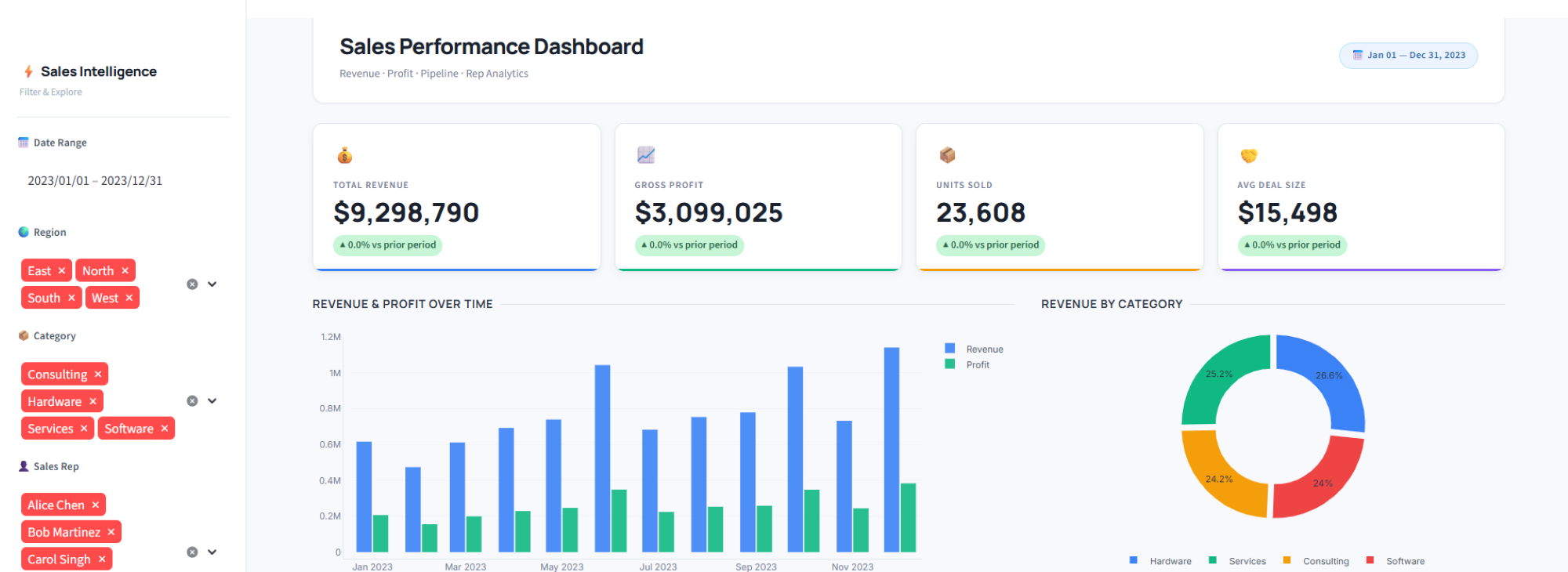This screenshot has height=572, width=1568.
Task: Click the Software red legend swatch
Action: 1370,560
